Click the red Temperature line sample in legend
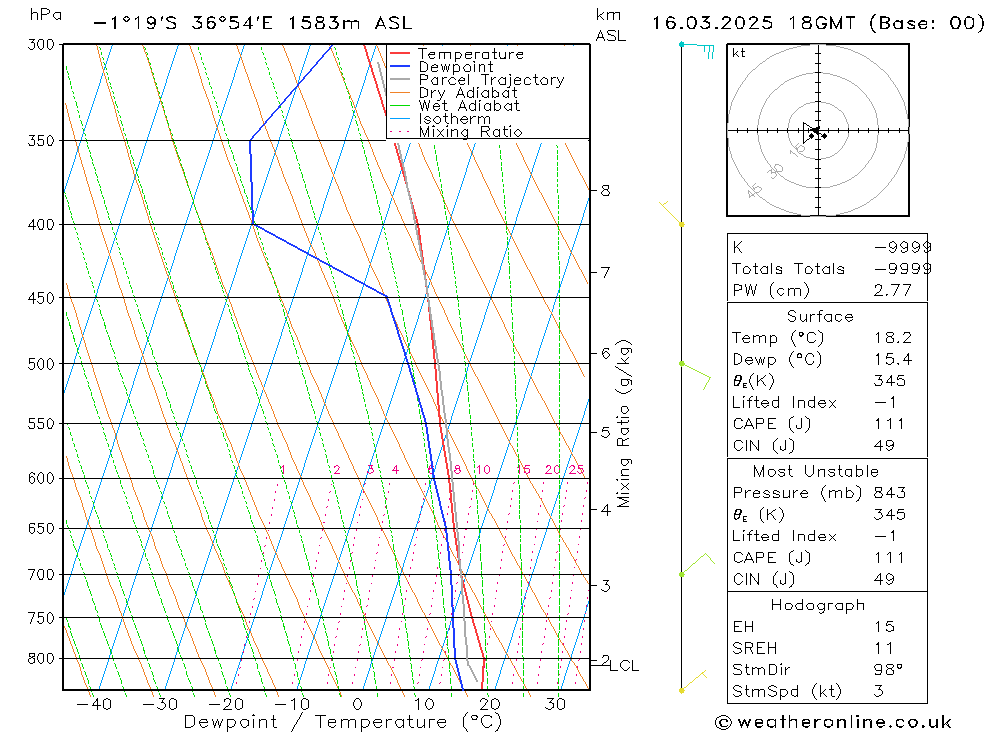Viewport: 1000px width, 733px height. point(400,54)
